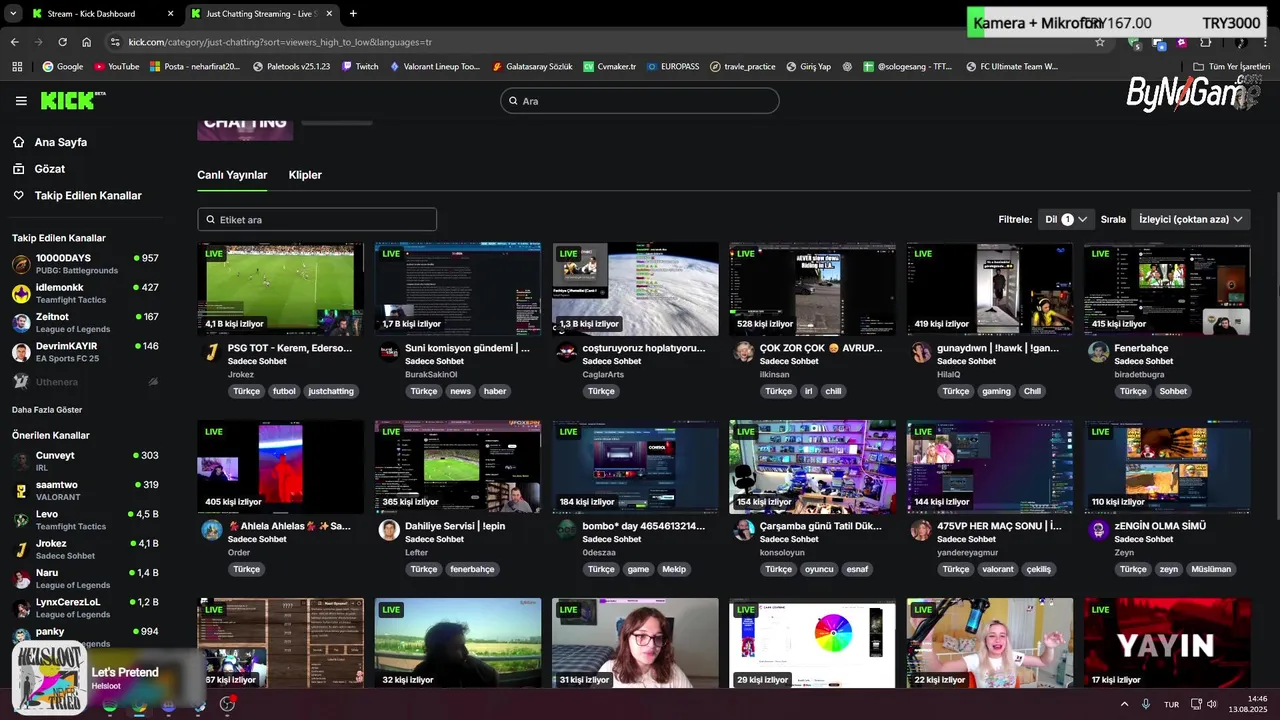Open a new browser tab
1280x720 pixels.
click(353, 14)
